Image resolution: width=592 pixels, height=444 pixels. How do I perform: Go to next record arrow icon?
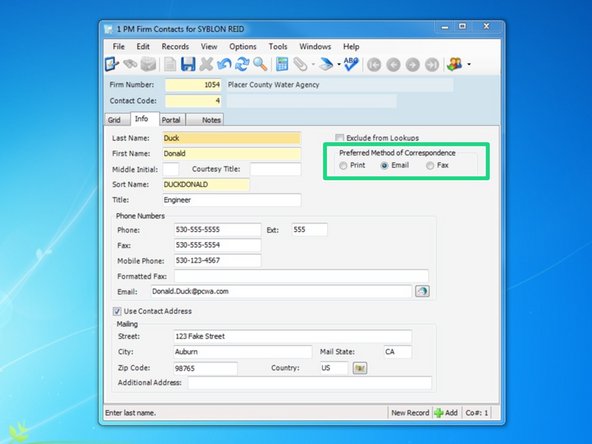[413, 65]
